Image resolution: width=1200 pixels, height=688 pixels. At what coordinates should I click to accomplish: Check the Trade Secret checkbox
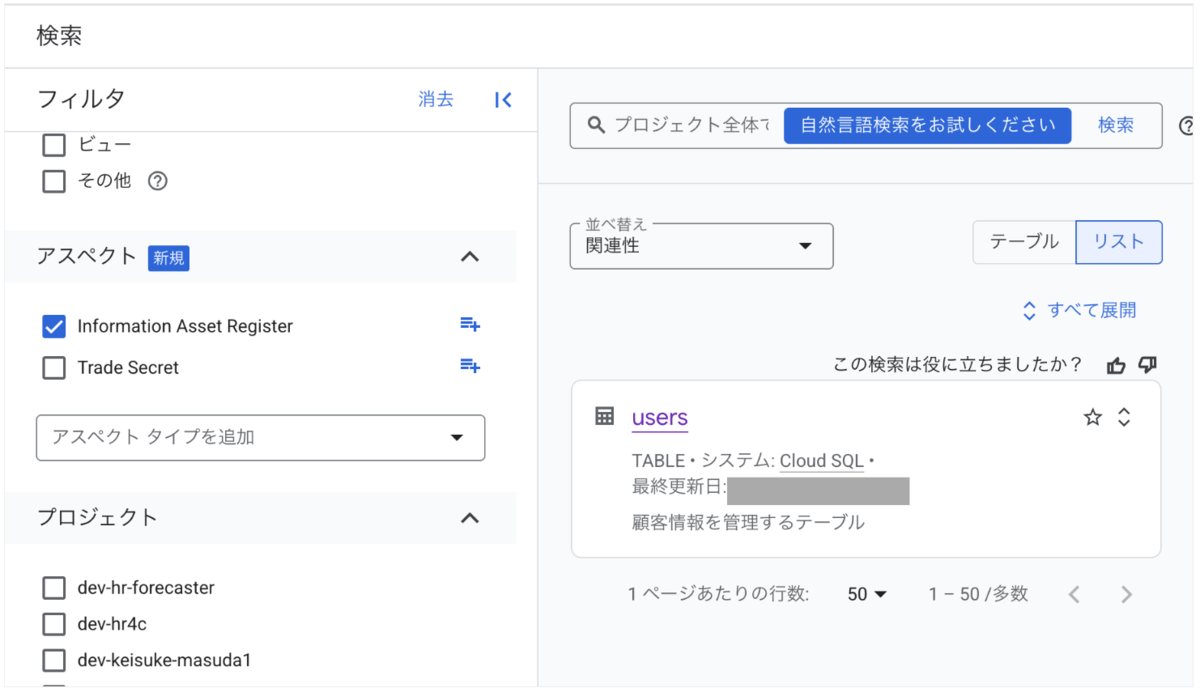(54, 368)
